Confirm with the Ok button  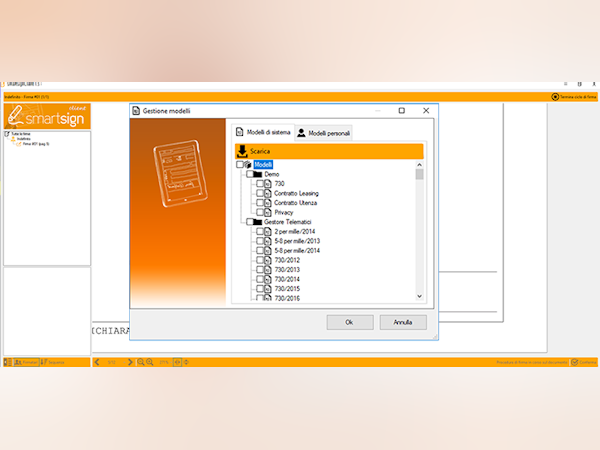point(350,322)
